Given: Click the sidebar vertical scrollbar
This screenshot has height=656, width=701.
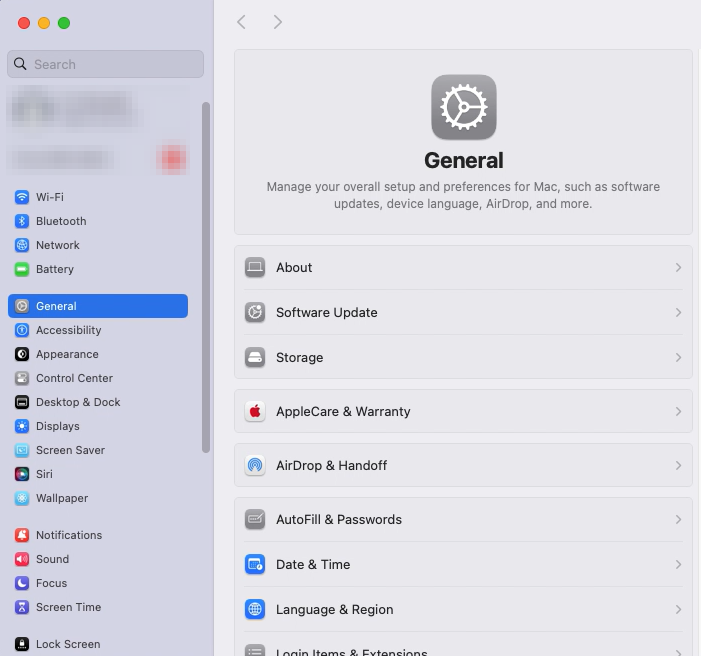Looking at the screenshot, I should 206,277.
